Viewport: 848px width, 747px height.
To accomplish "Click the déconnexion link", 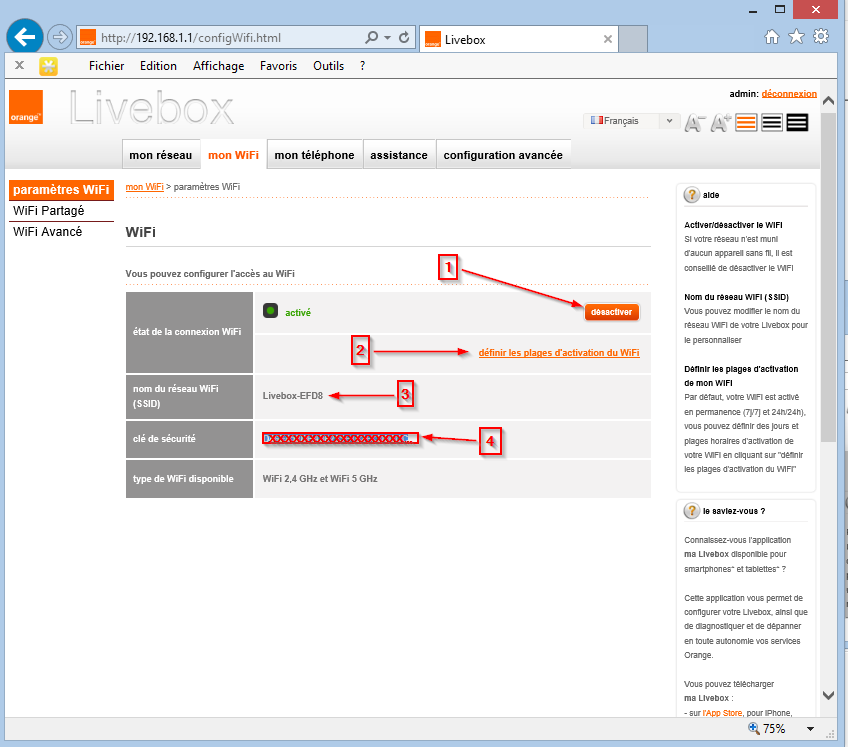I will pyautogui.click(x=789, y=94).
